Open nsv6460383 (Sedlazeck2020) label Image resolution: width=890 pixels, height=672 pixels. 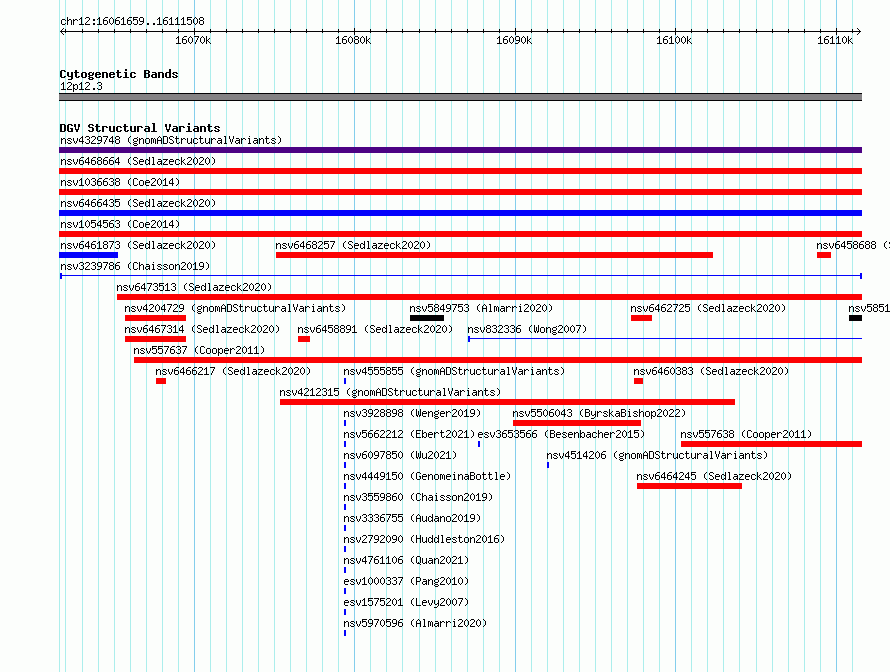[x=711, y=371]
